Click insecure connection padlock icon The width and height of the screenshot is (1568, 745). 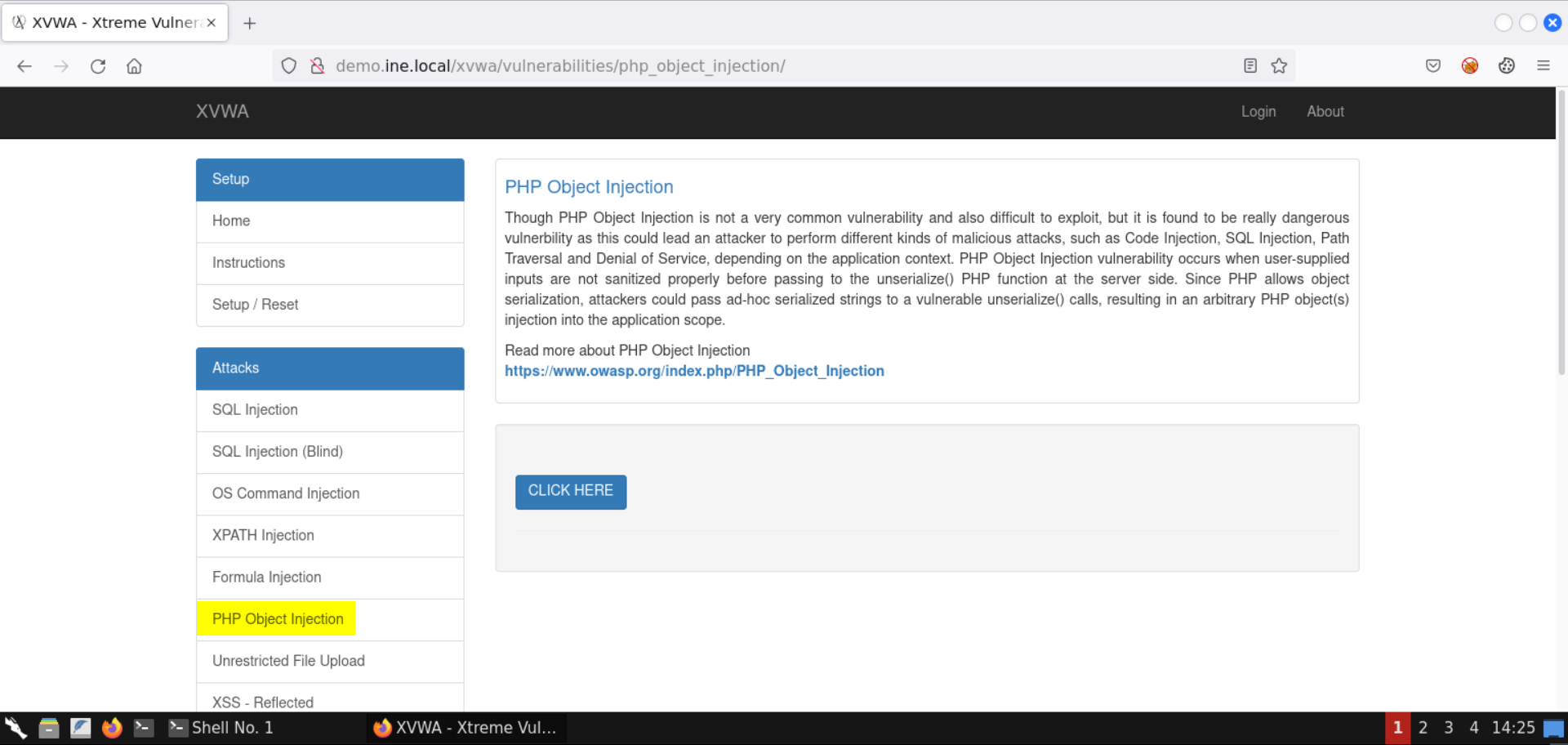point(318,66)
